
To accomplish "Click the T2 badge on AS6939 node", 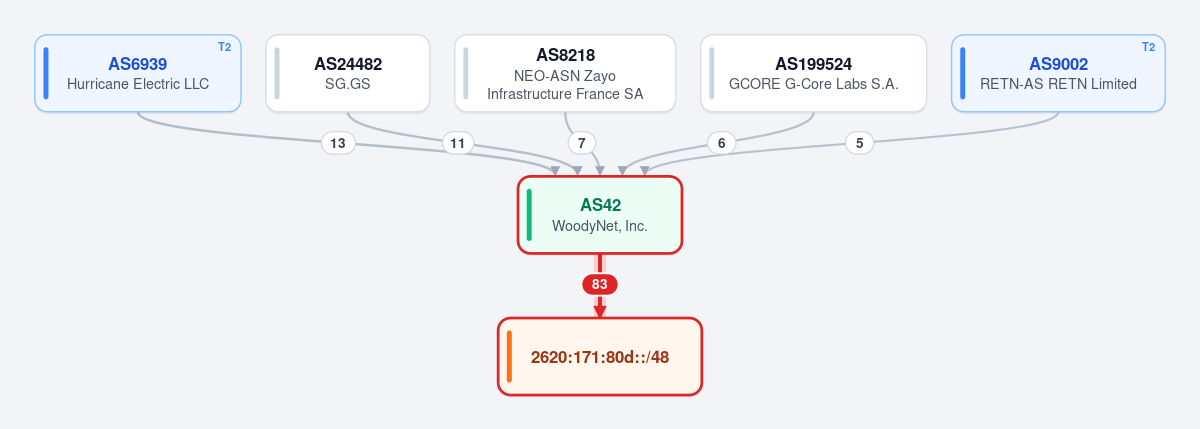I will click(x=224, y=47).
